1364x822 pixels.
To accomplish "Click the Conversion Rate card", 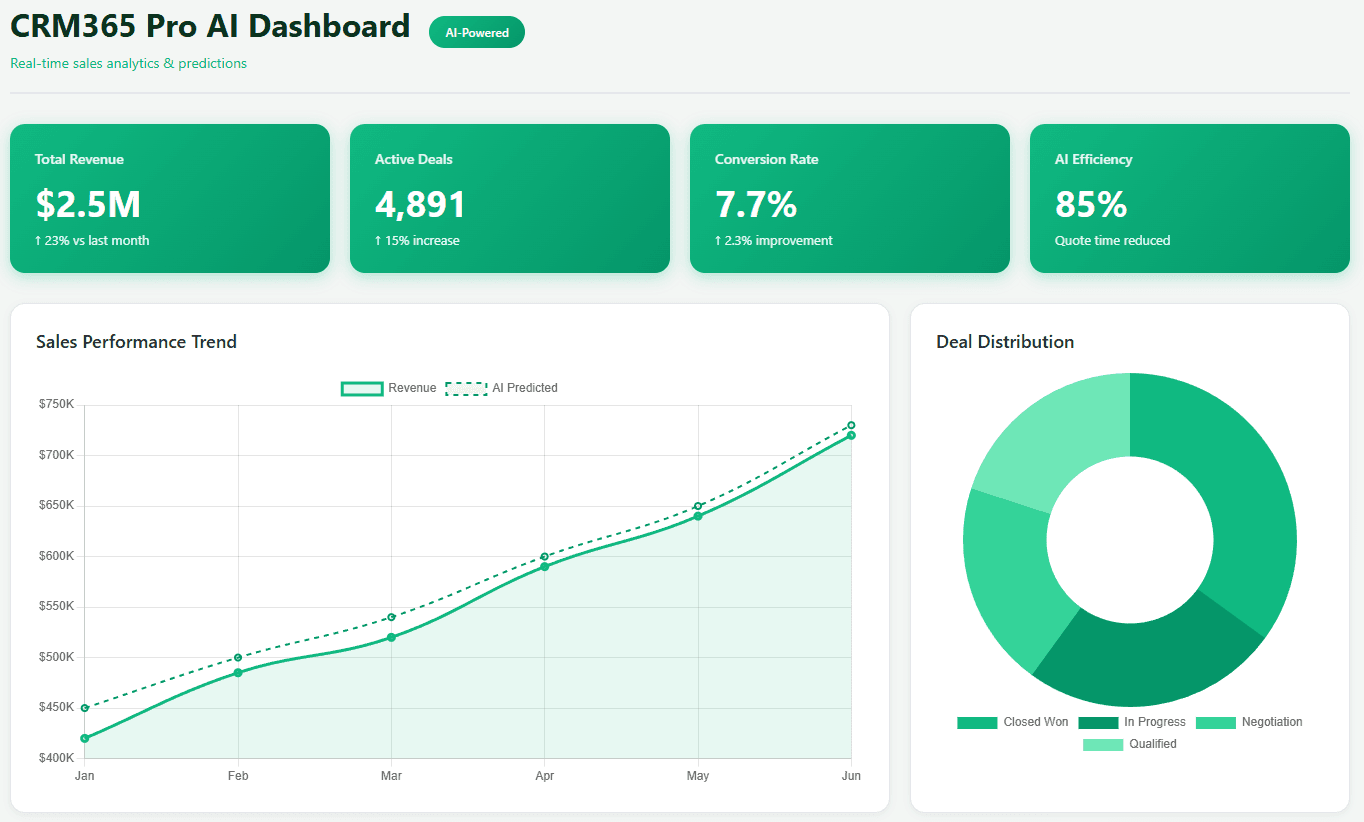I will pos(850,198).
